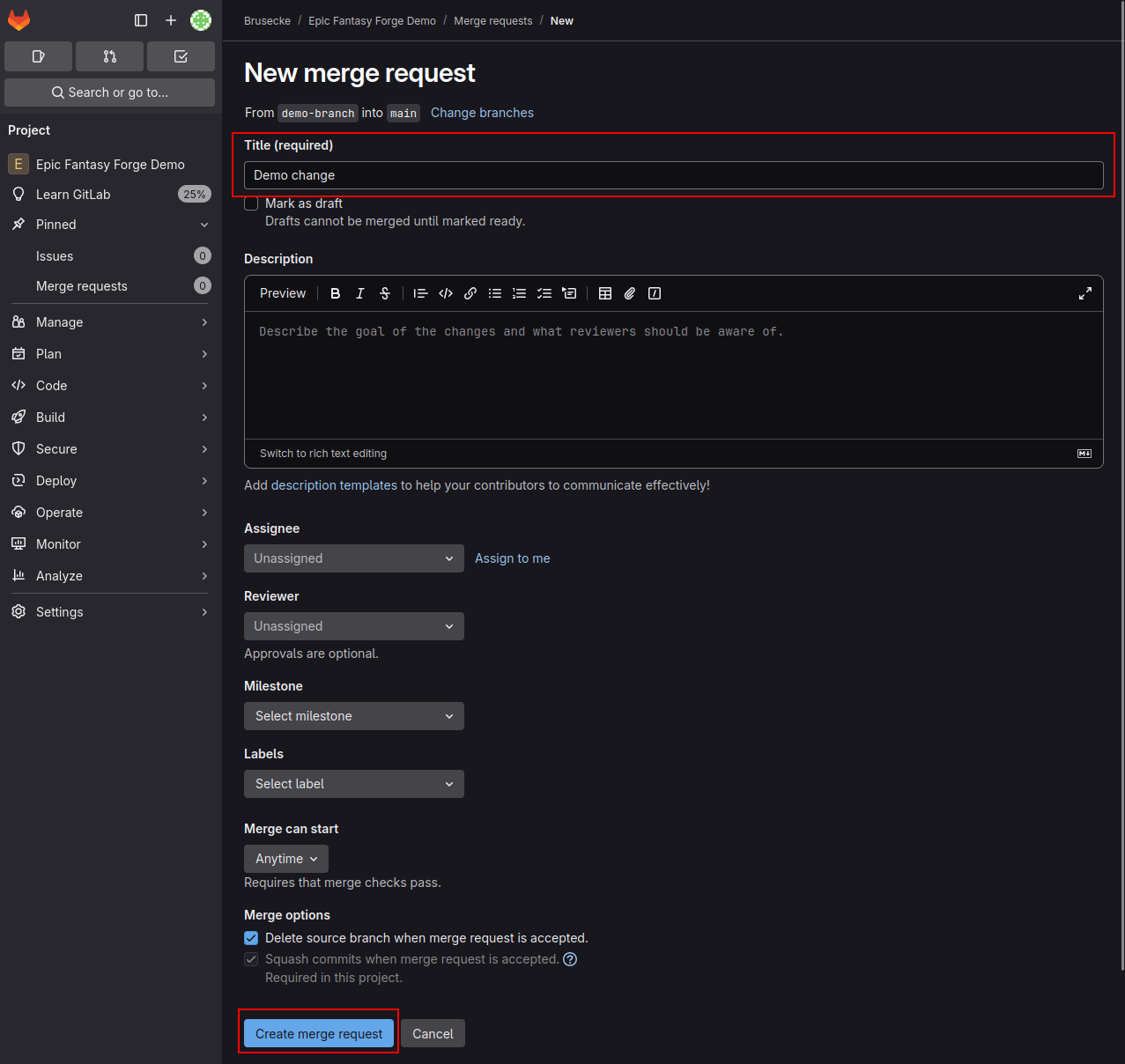The height and width of the screenshot is (1064, 1125).
Task: Open the Select milestone dropdown
Action: coord(354,716)
